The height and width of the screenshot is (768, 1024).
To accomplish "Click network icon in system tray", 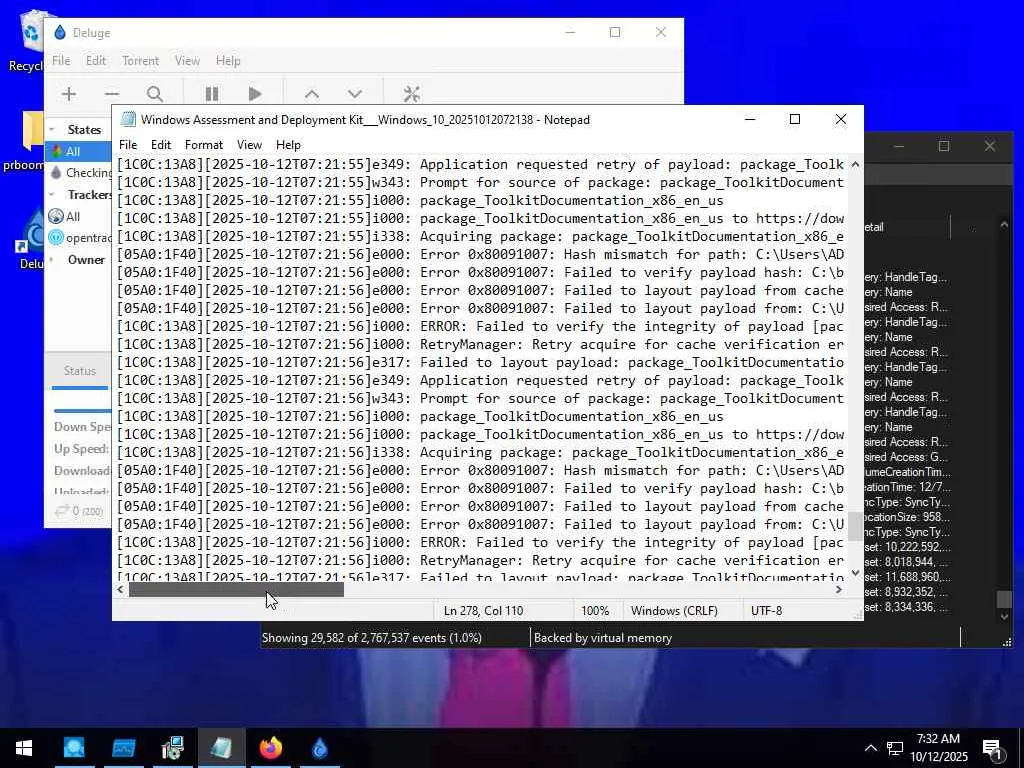I will pyautogui.click(x=895, y=748).
